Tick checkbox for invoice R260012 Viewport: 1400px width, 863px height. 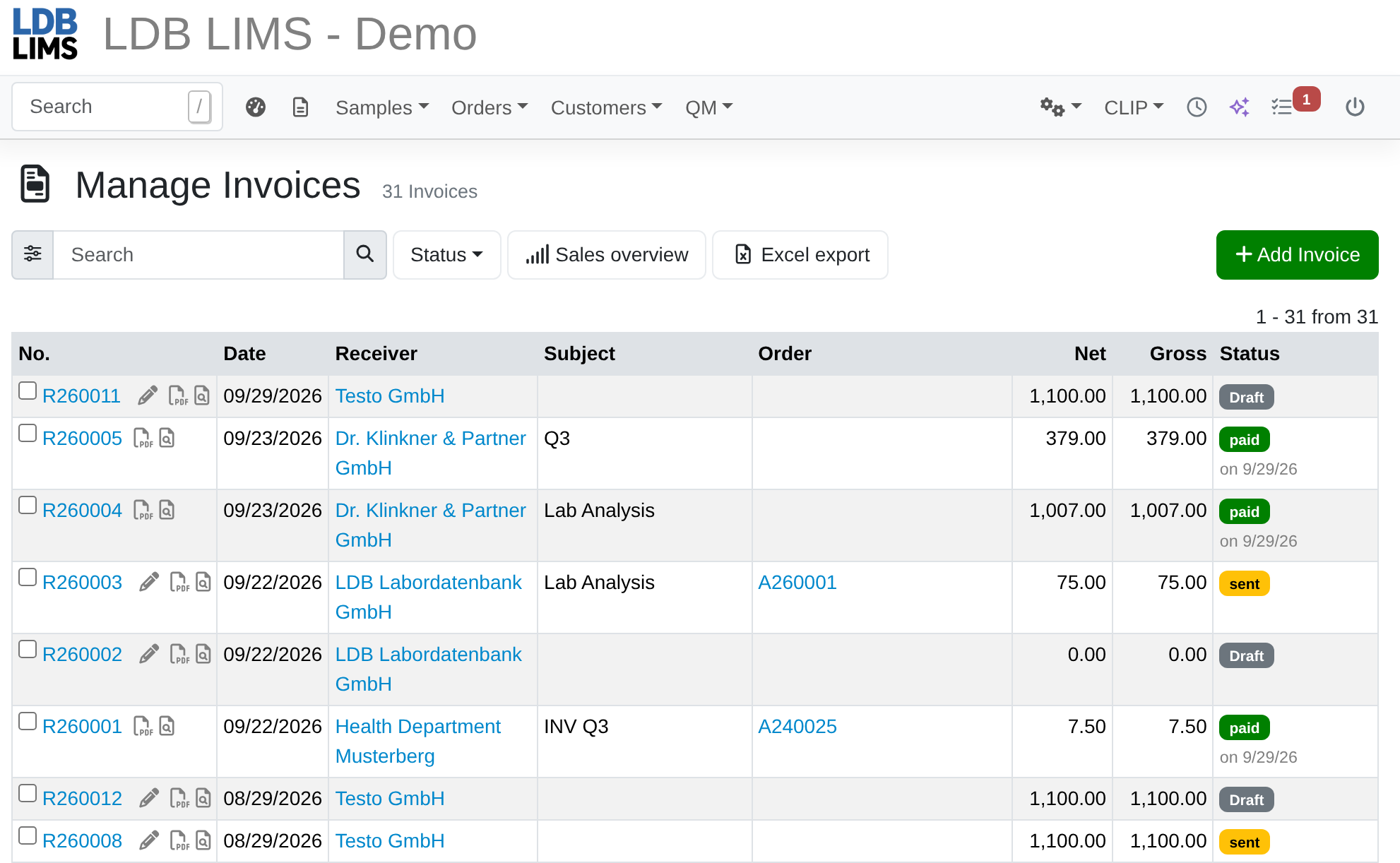point(28,793)
